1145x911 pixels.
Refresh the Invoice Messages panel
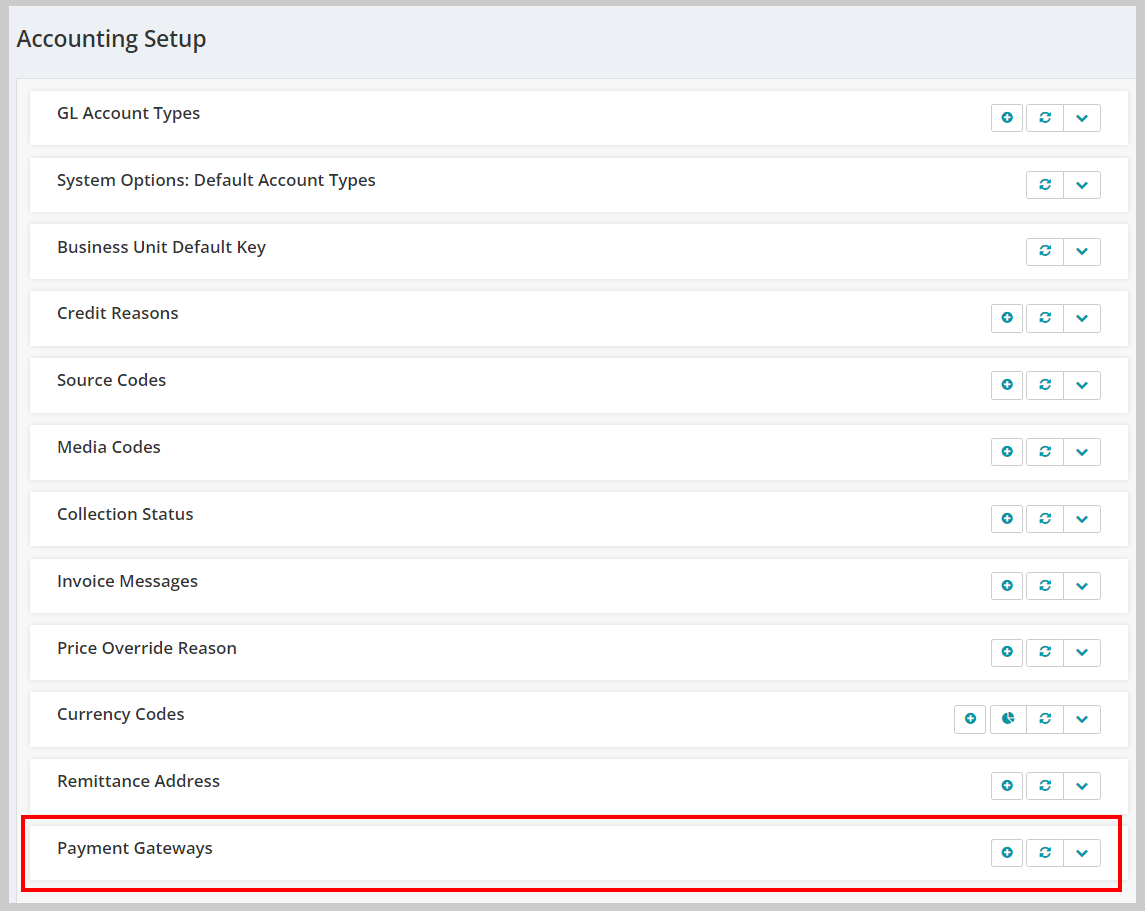[x=1045, y=585]
